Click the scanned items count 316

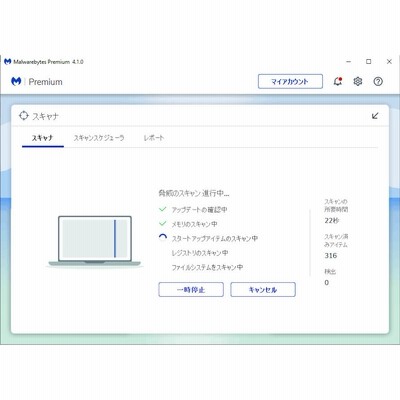331,256
